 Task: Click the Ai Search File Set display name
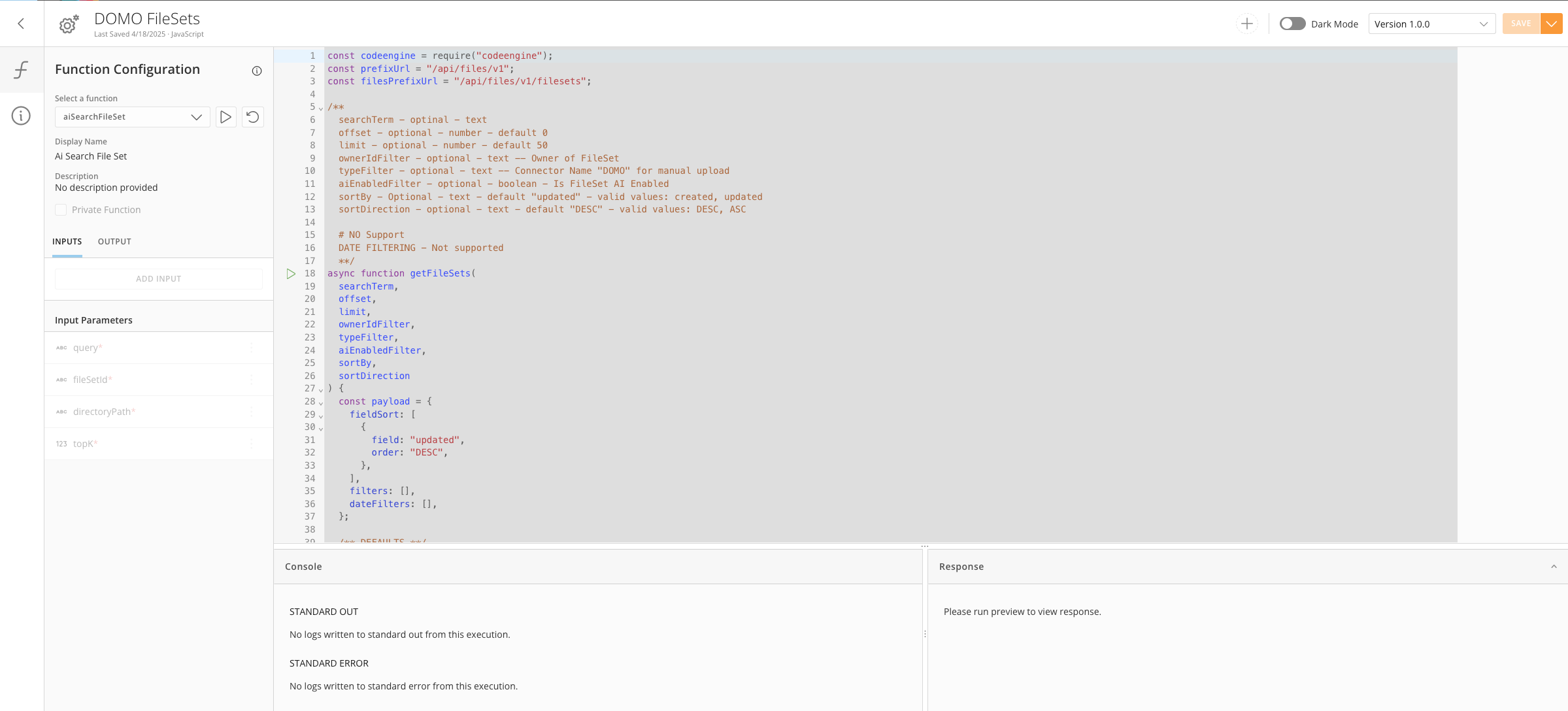(x=91, y=156)
